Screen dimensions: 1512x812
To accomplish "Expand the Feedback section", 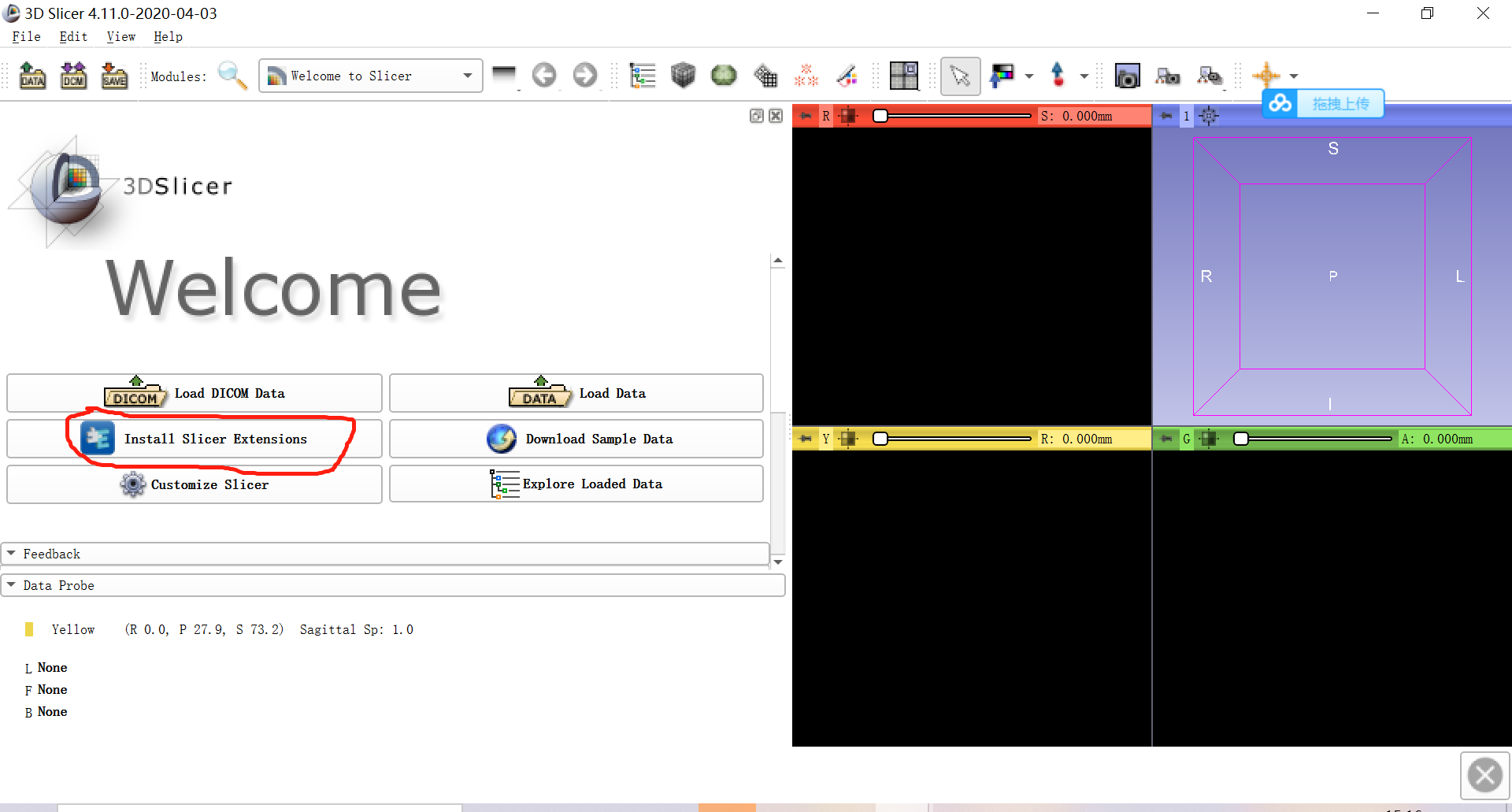I will pyautogui.click(x=385, y=554).
